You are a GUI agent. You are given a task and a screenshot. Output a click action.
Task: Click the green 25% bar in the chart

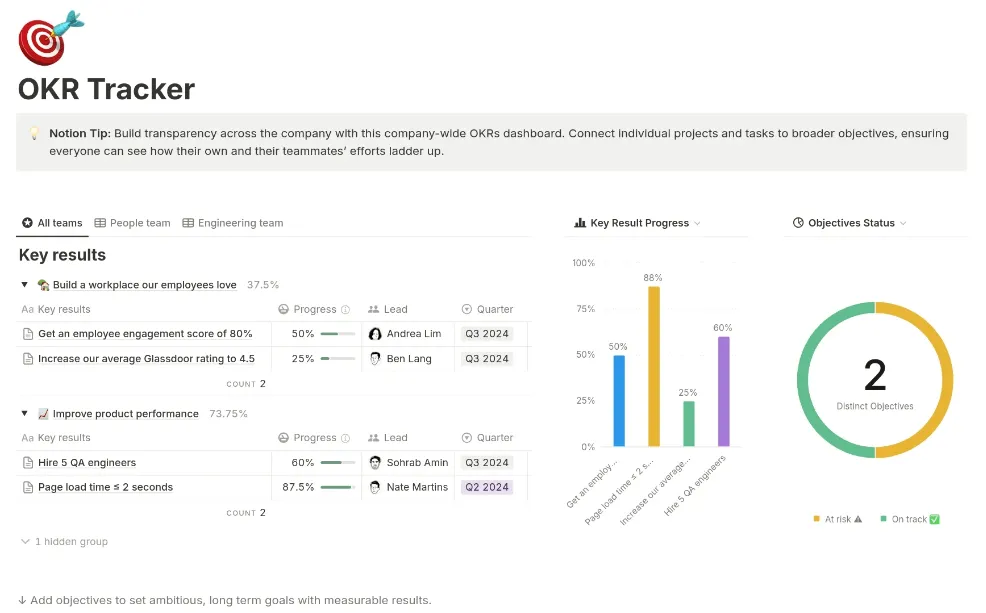point(689,424)
